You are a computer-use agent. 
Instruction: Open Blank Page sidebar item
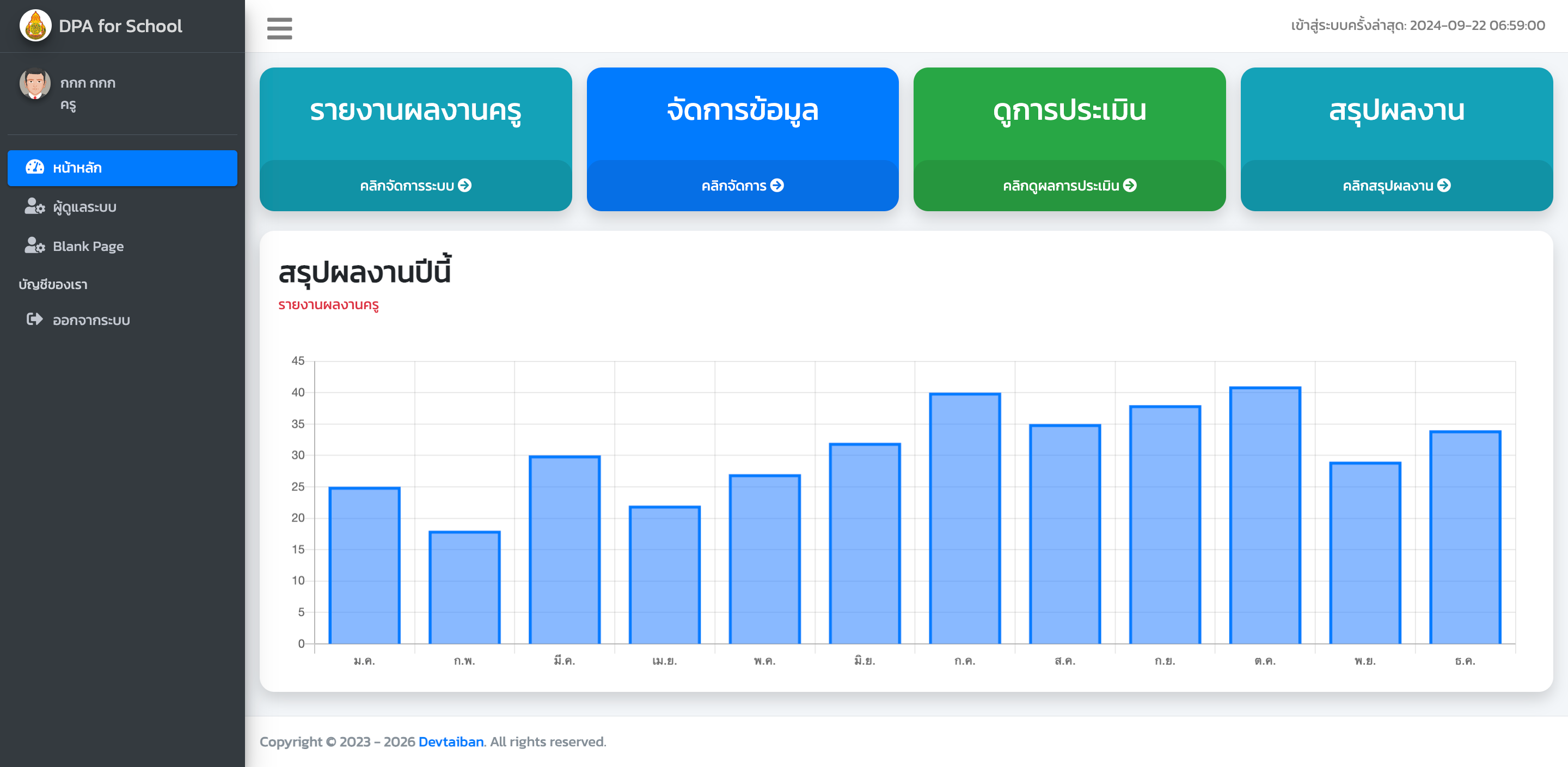(88, 246)
